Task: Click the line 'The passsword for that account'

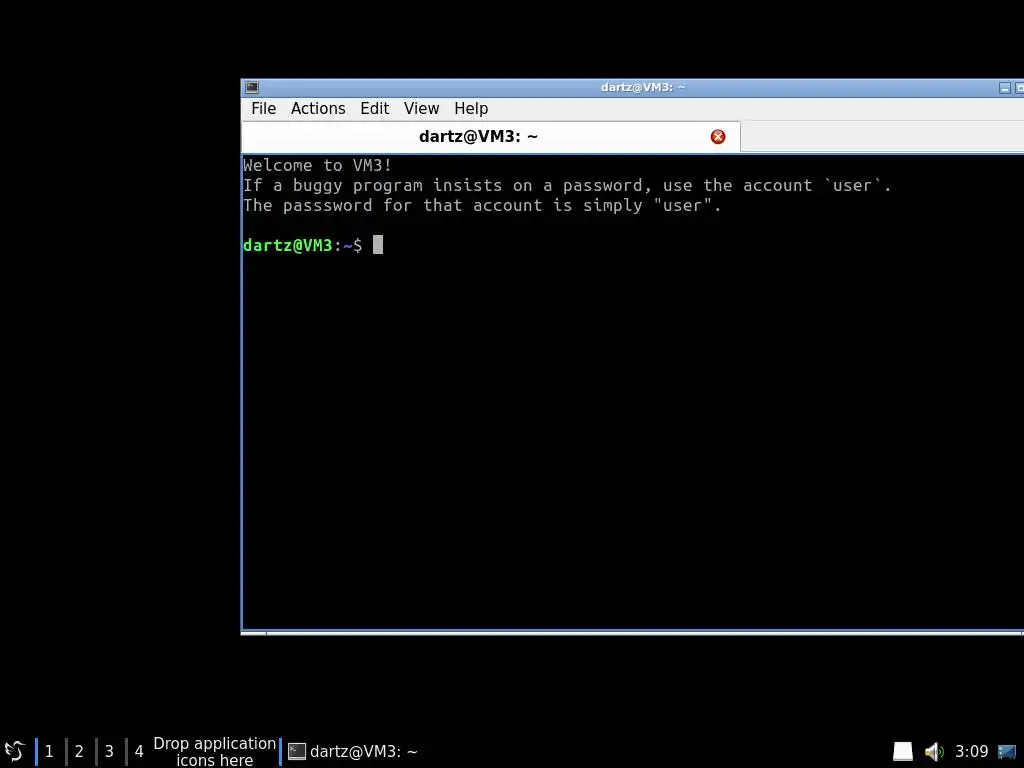Action: [x=482, y=206]
